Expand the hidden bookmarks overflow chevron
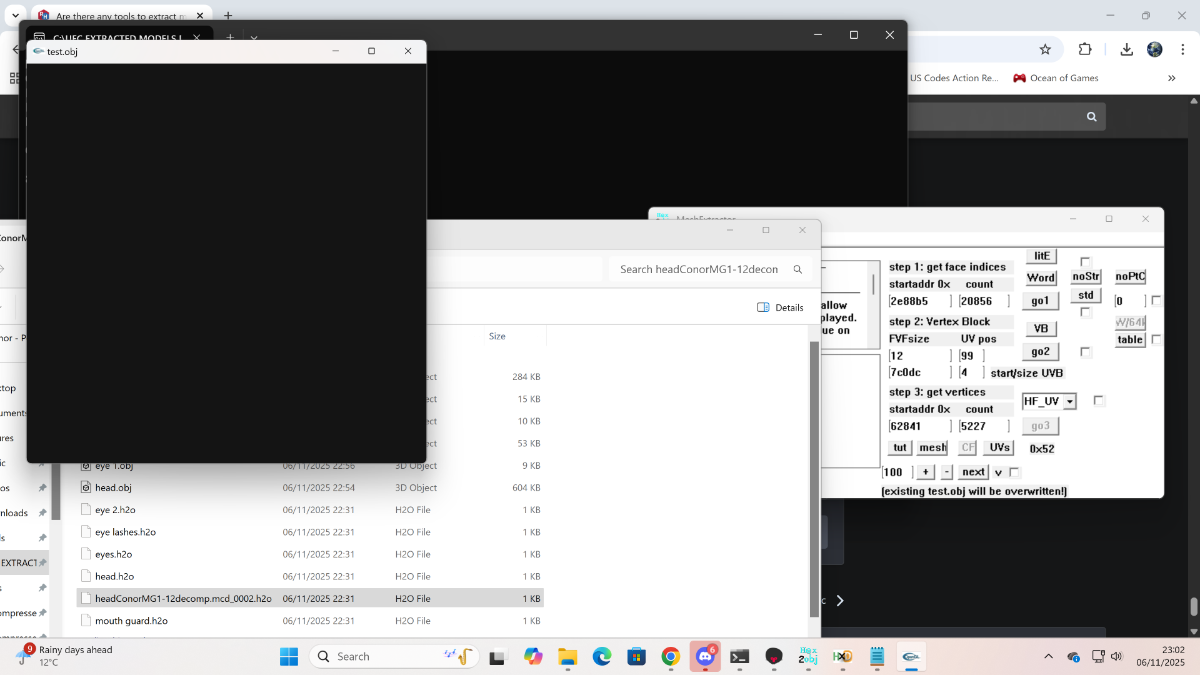 point(1171,78)
